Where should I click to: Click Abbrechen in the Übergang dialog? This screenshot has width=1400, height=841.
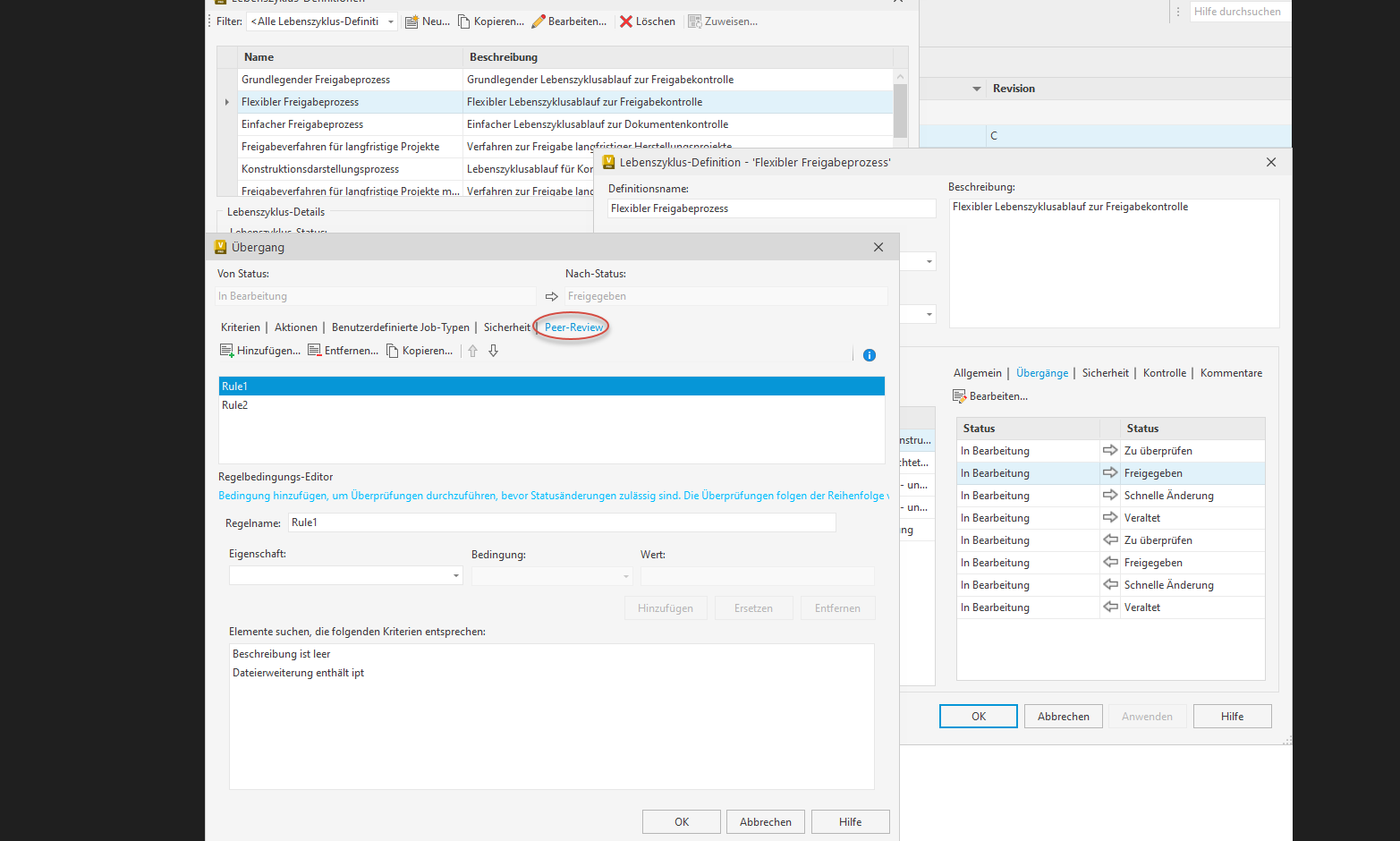pos(766,822)
